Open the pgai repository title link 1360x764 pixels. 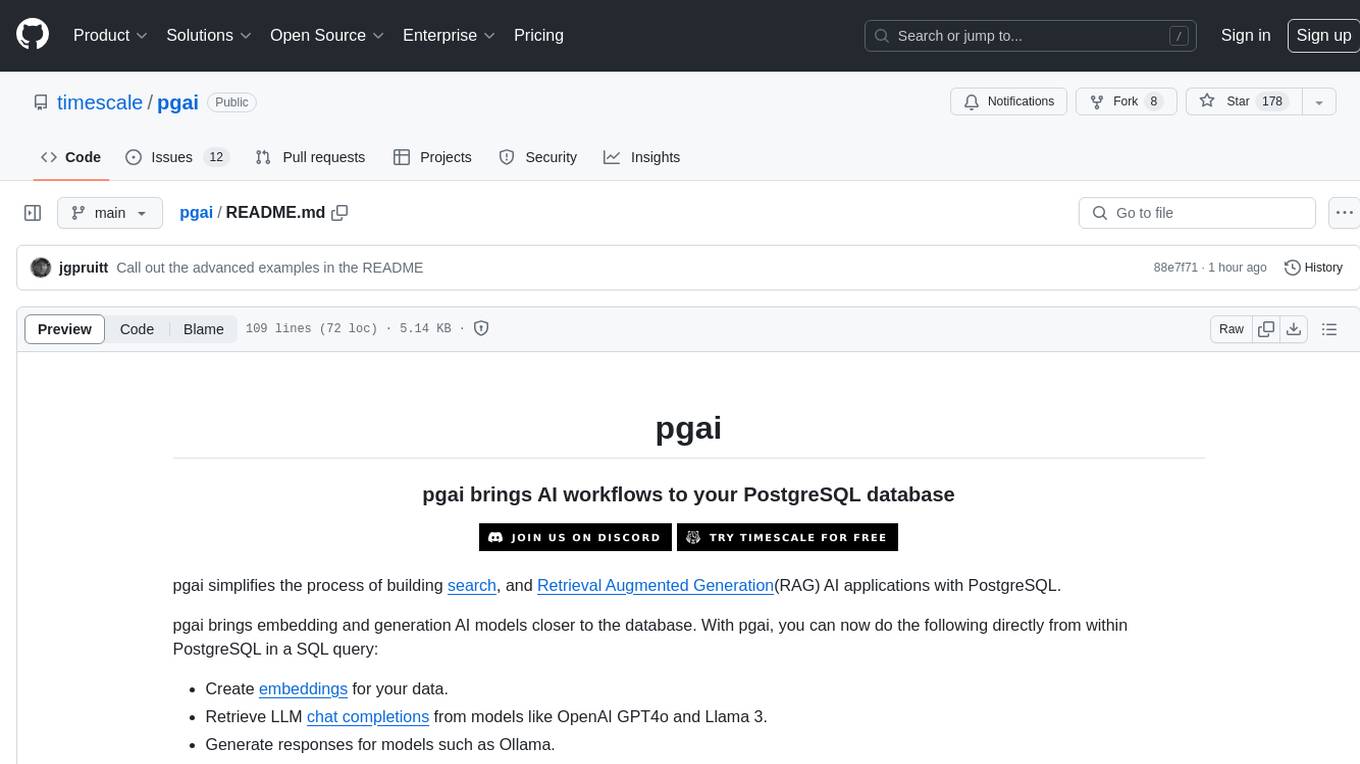point(178,102)
